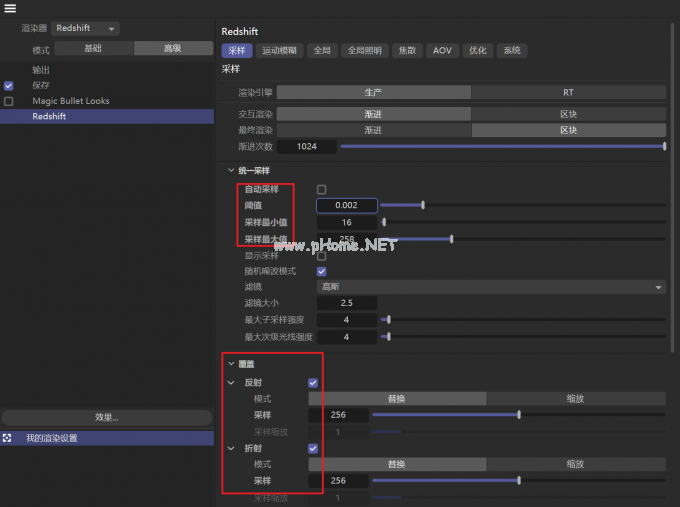The width and height of the screenshot is (680, 507).
Task: Enable the 自动采样 checkbox
Action: pos(321,190)
